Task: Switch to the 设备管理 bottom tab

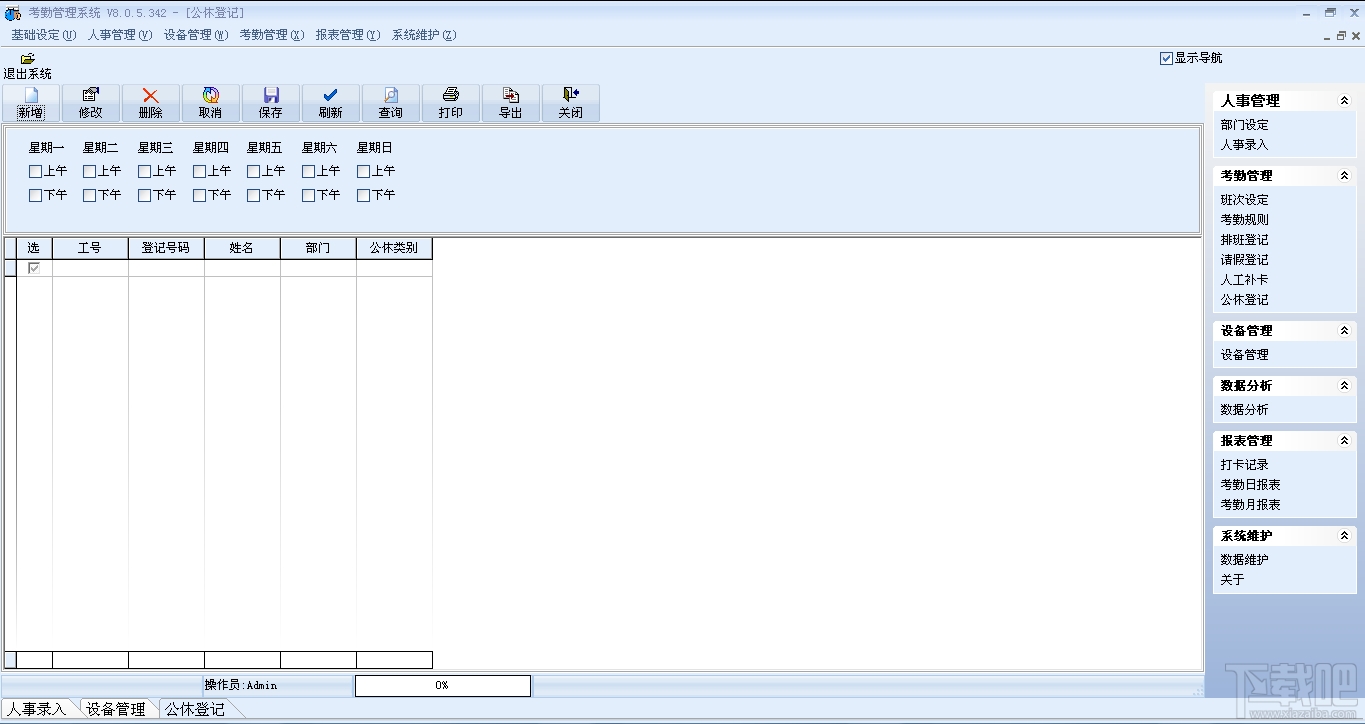Action: pyautogui.click(x=116, y=709)
